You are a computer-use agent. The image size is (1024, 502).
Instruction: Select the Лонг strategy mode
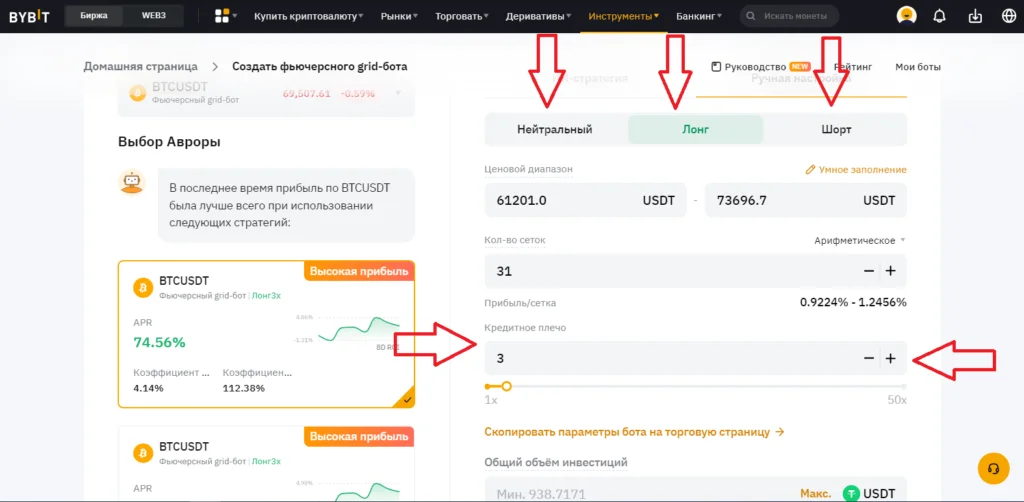pos(695,130)
